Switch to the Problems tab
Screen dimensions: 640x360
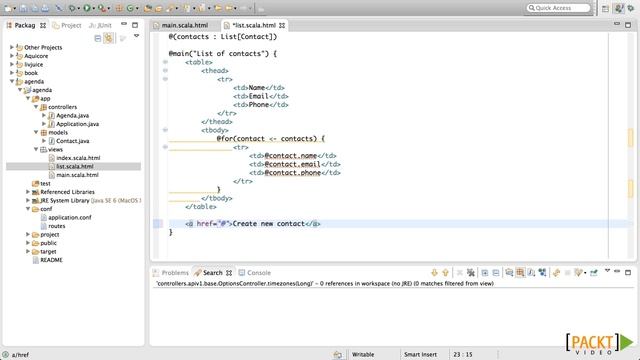[x=171, y=273]
